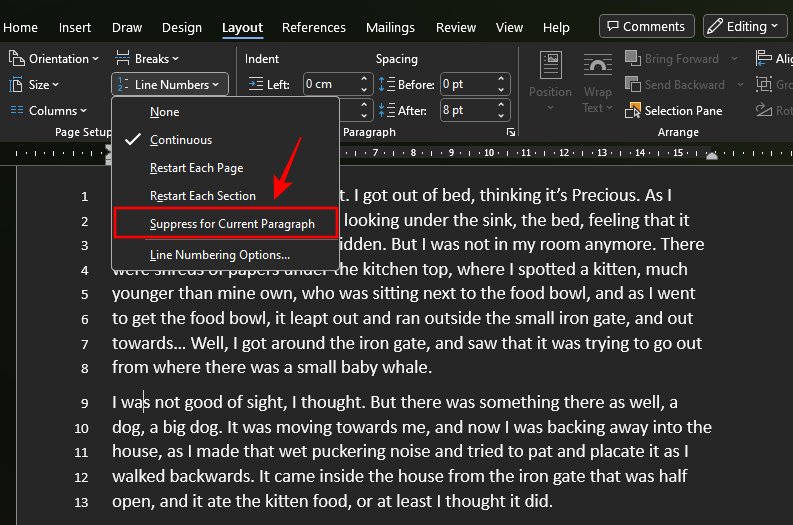Image resolution: width=793 pixels, height=525 pixels.
Task: Click the Group objects icon
Action: coord(763,84)
